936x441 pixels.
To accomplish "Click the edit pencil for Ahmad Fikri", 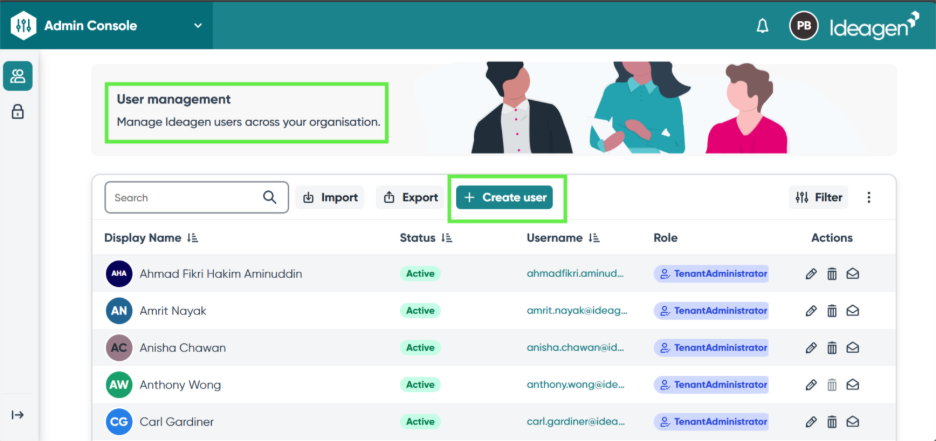I will (x=811, y=274).
